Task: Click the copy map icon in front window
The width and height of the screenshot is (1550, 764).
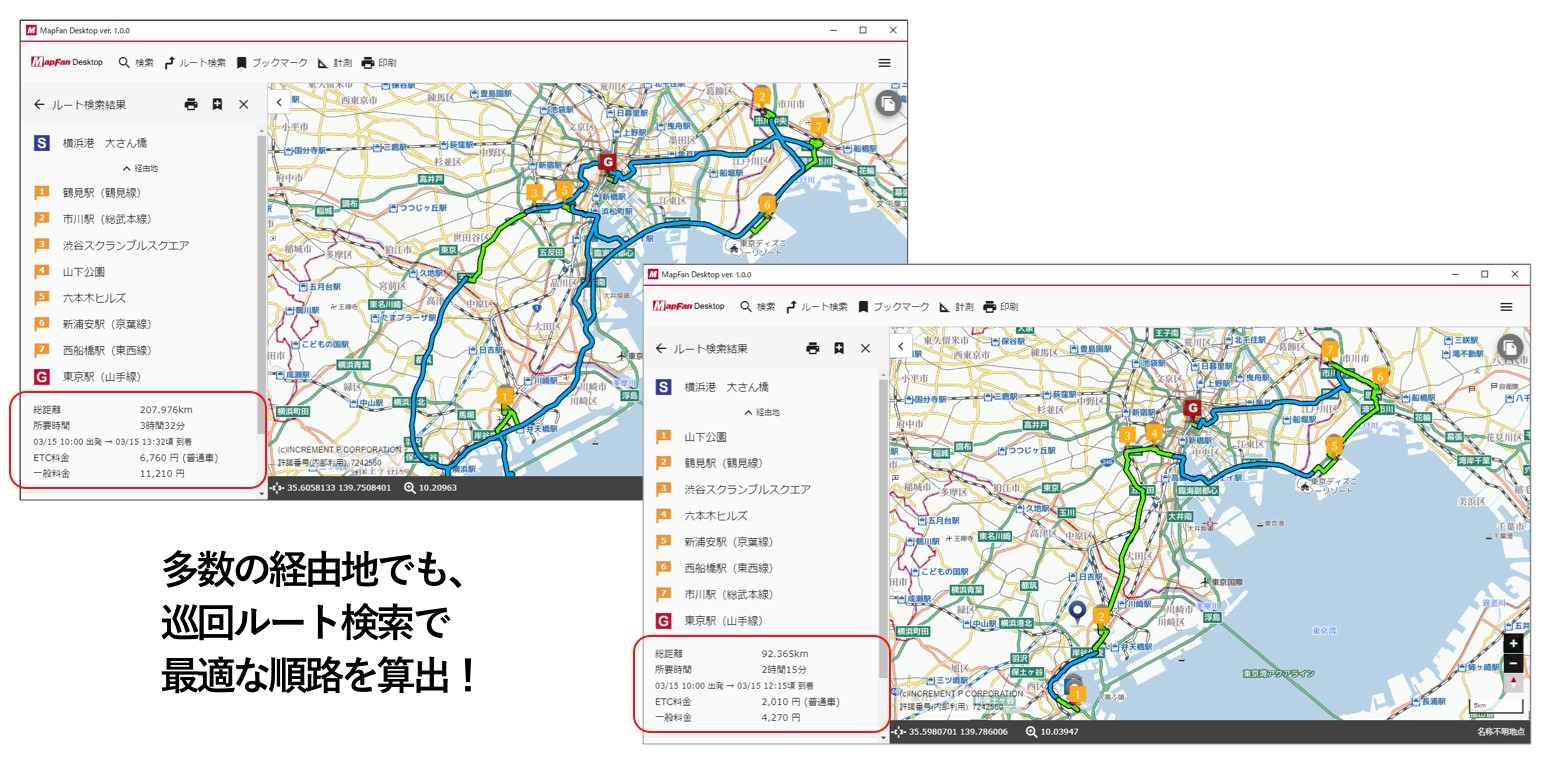Action: pos(1510,347)
